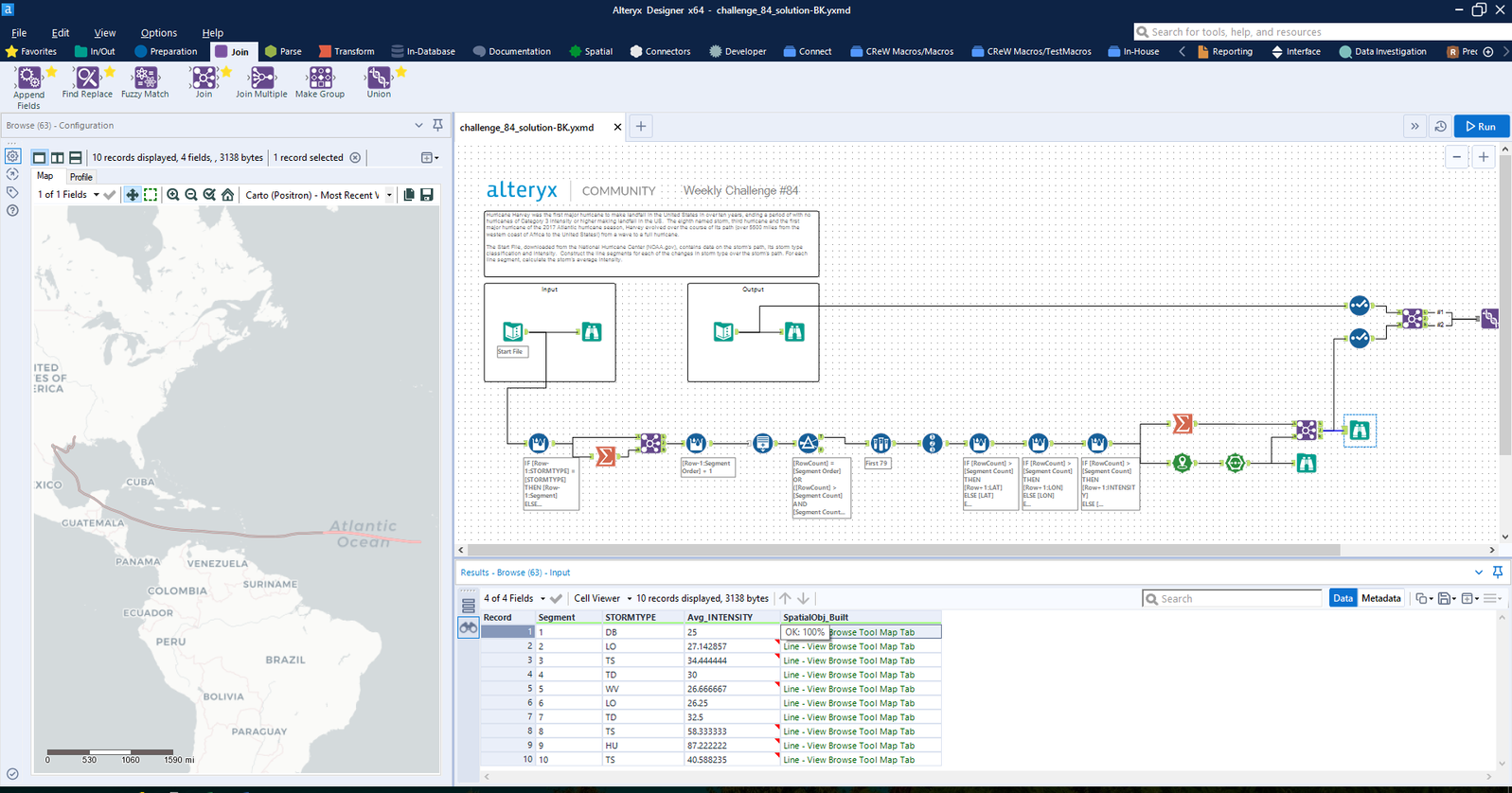Click the Sample tool labeled First 79
Screen dimensions: 1512x793
point(881,443)
